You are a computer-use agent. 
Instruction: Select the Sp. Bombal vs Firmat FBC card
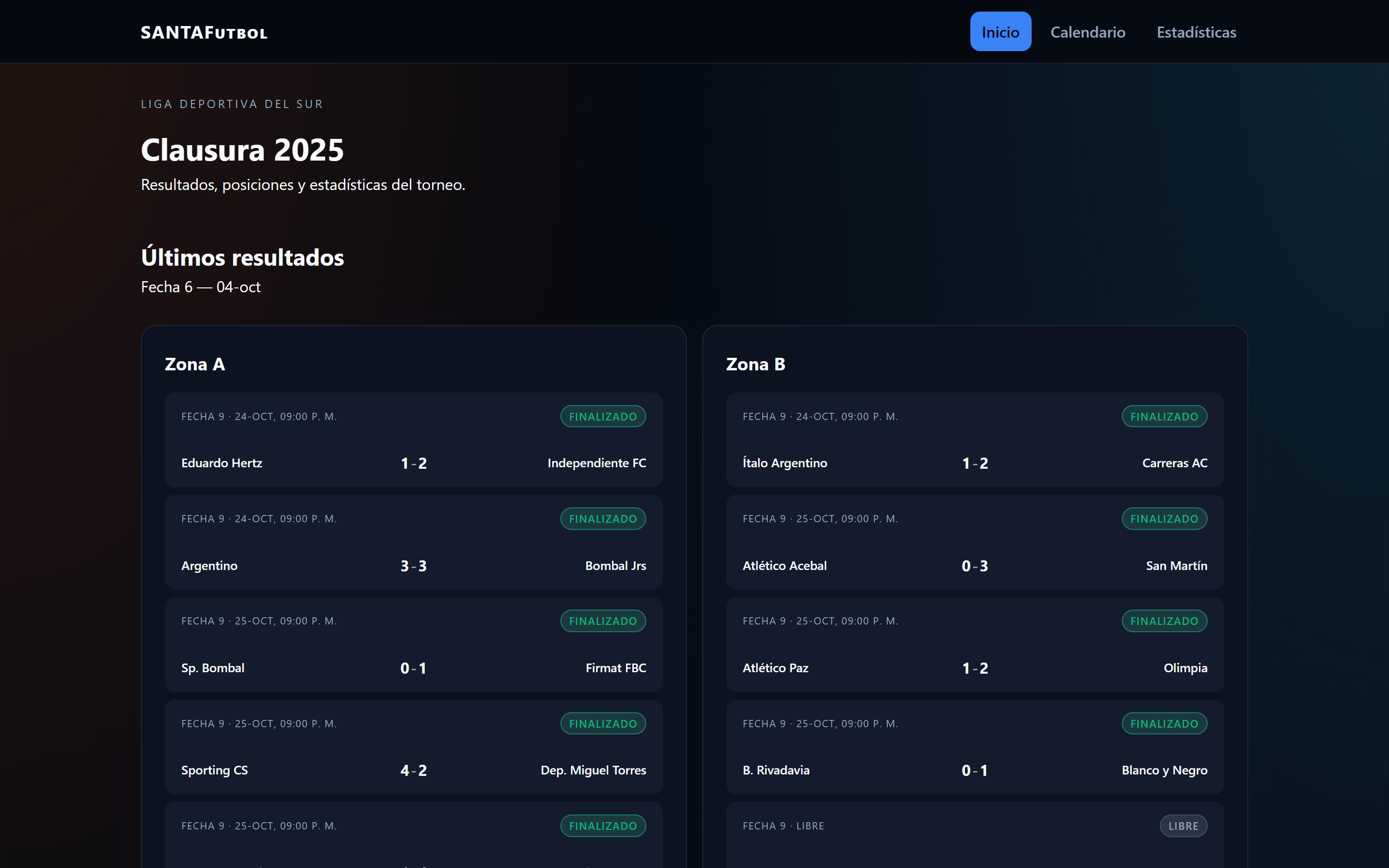point(413,644)
